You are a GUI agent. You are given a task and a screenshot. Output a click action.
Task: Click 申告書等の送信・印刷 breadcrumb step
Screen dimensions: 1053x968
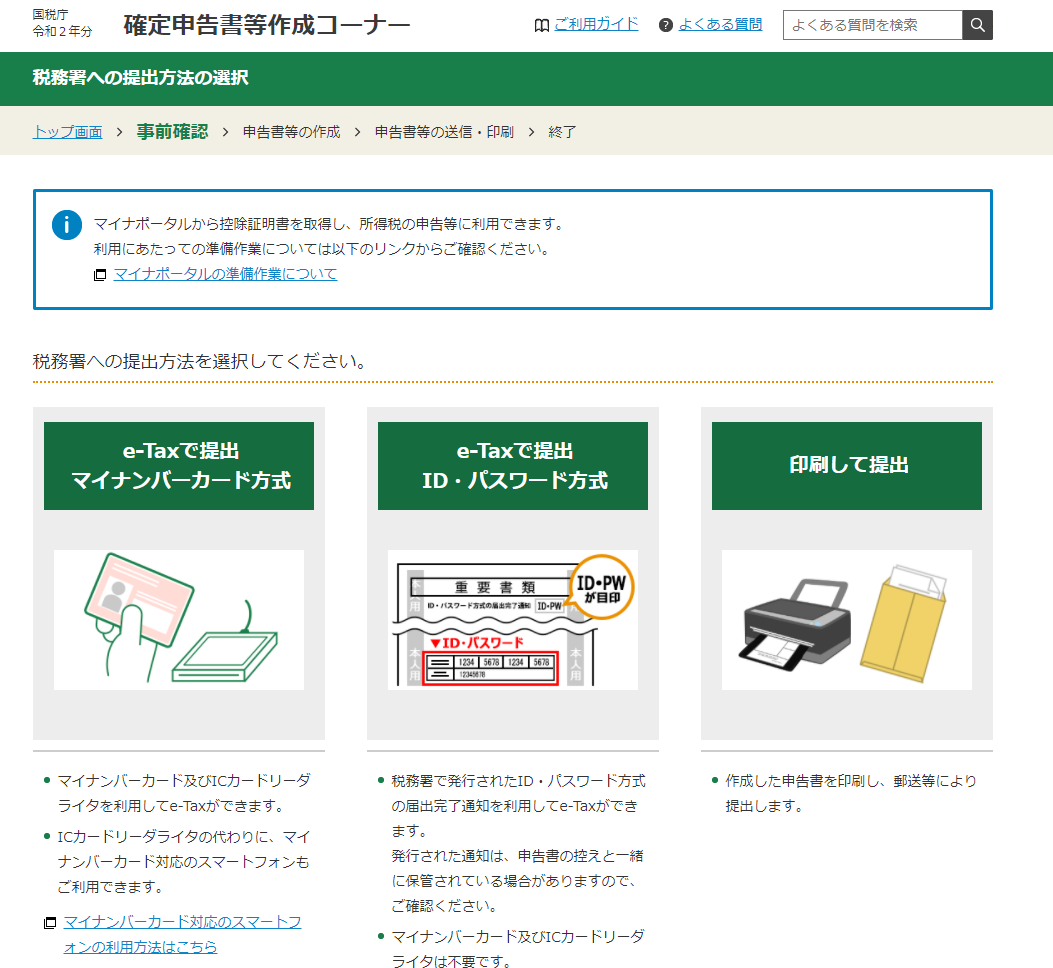(444, 132)
